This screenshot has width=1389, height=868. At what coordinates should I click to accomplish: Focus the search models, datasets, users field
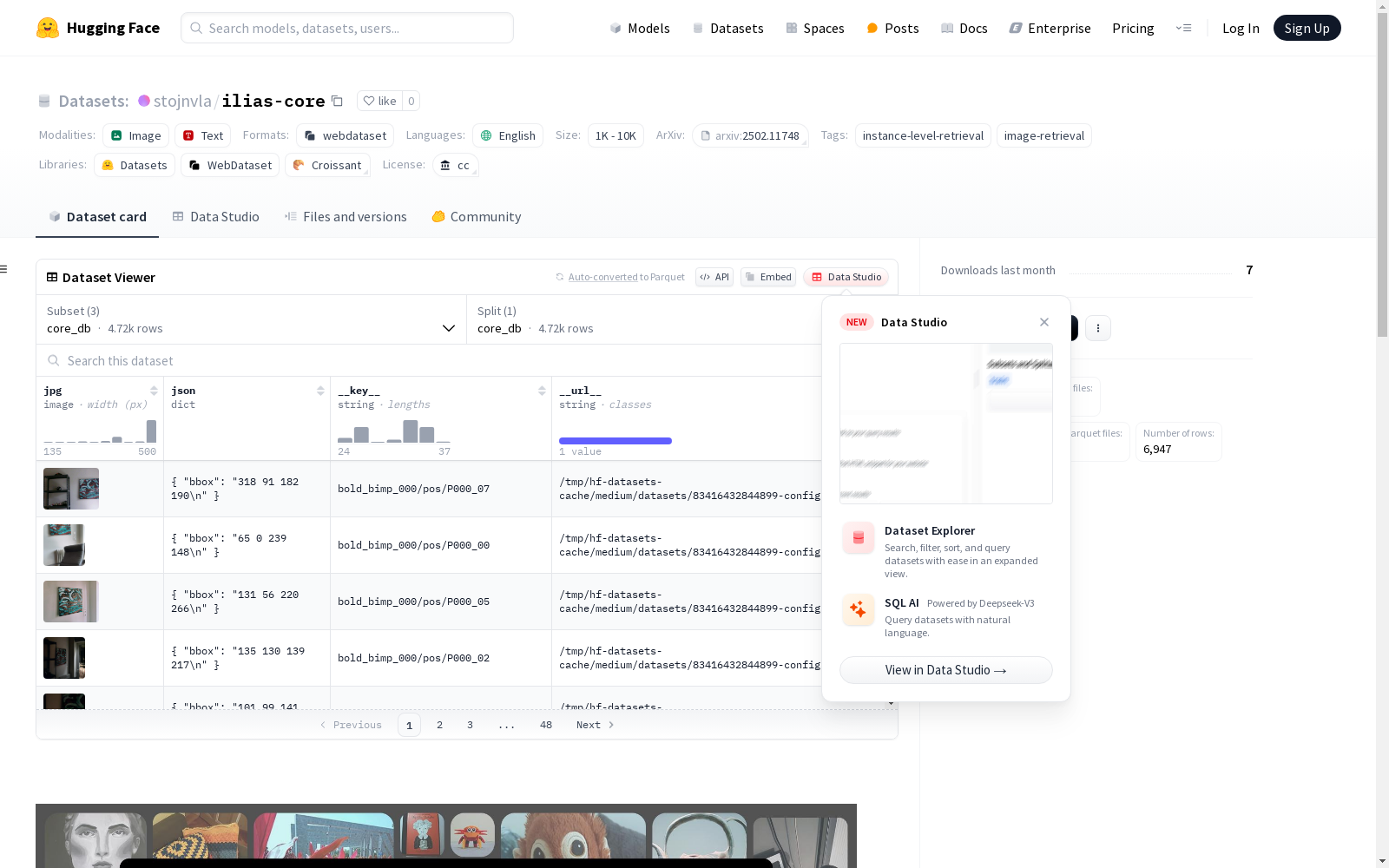tap(347, 28)
